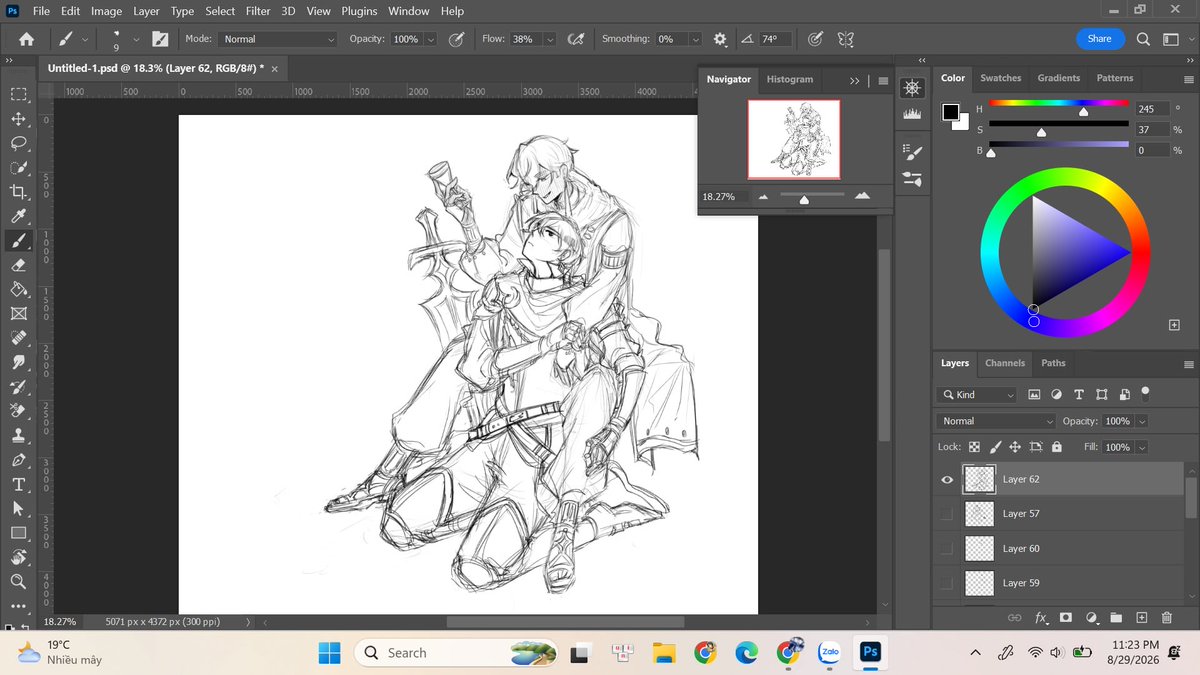Open the Patterns tab

coord(1115,78)
